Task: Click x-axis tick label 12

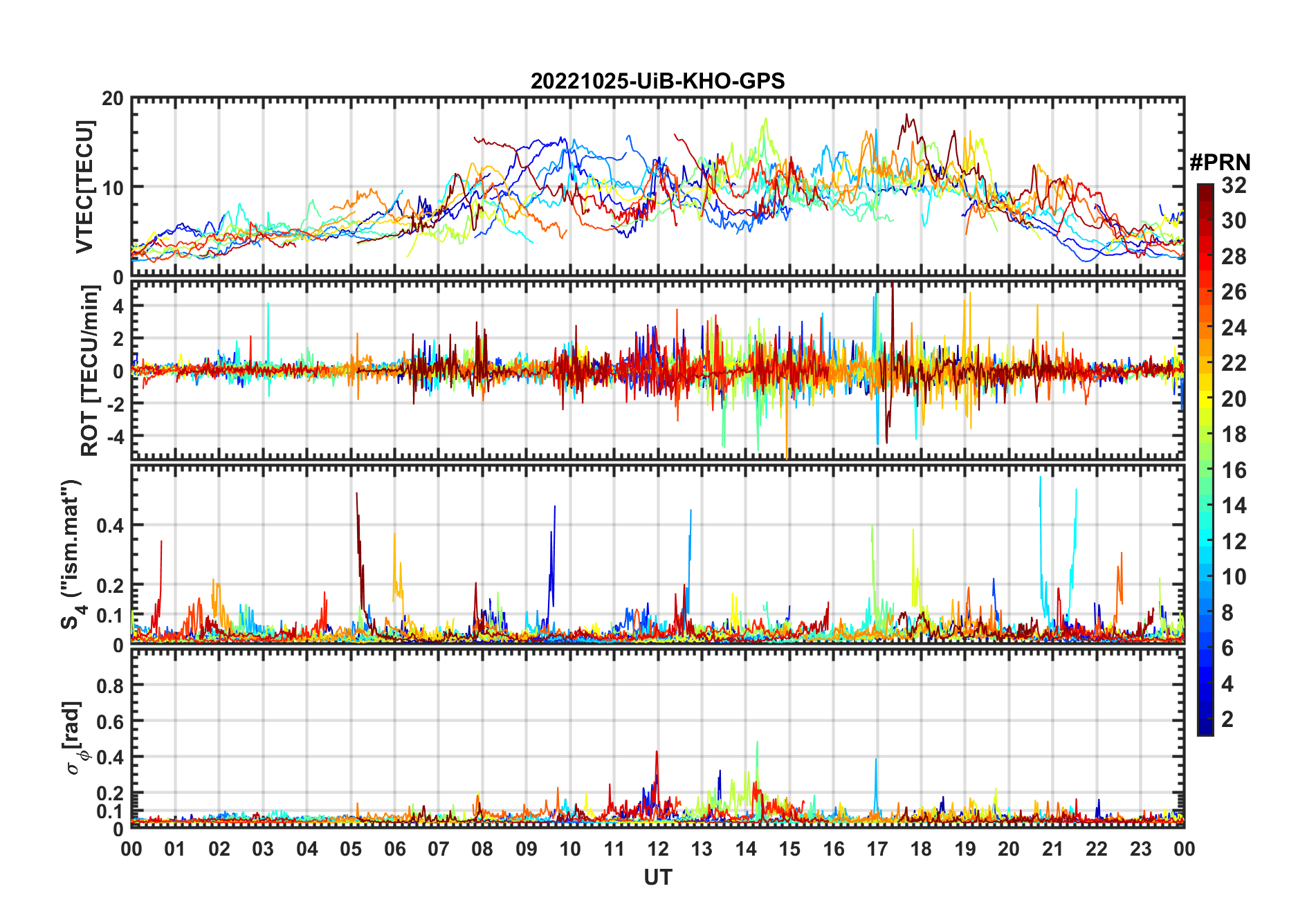Action: pos(658,849)
